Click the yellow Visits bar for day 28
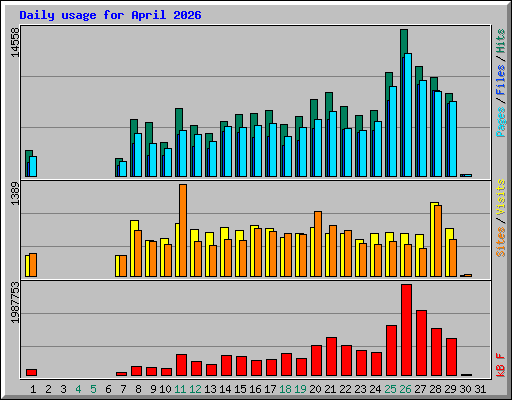512x400 pixels. (x=432, y=239)
